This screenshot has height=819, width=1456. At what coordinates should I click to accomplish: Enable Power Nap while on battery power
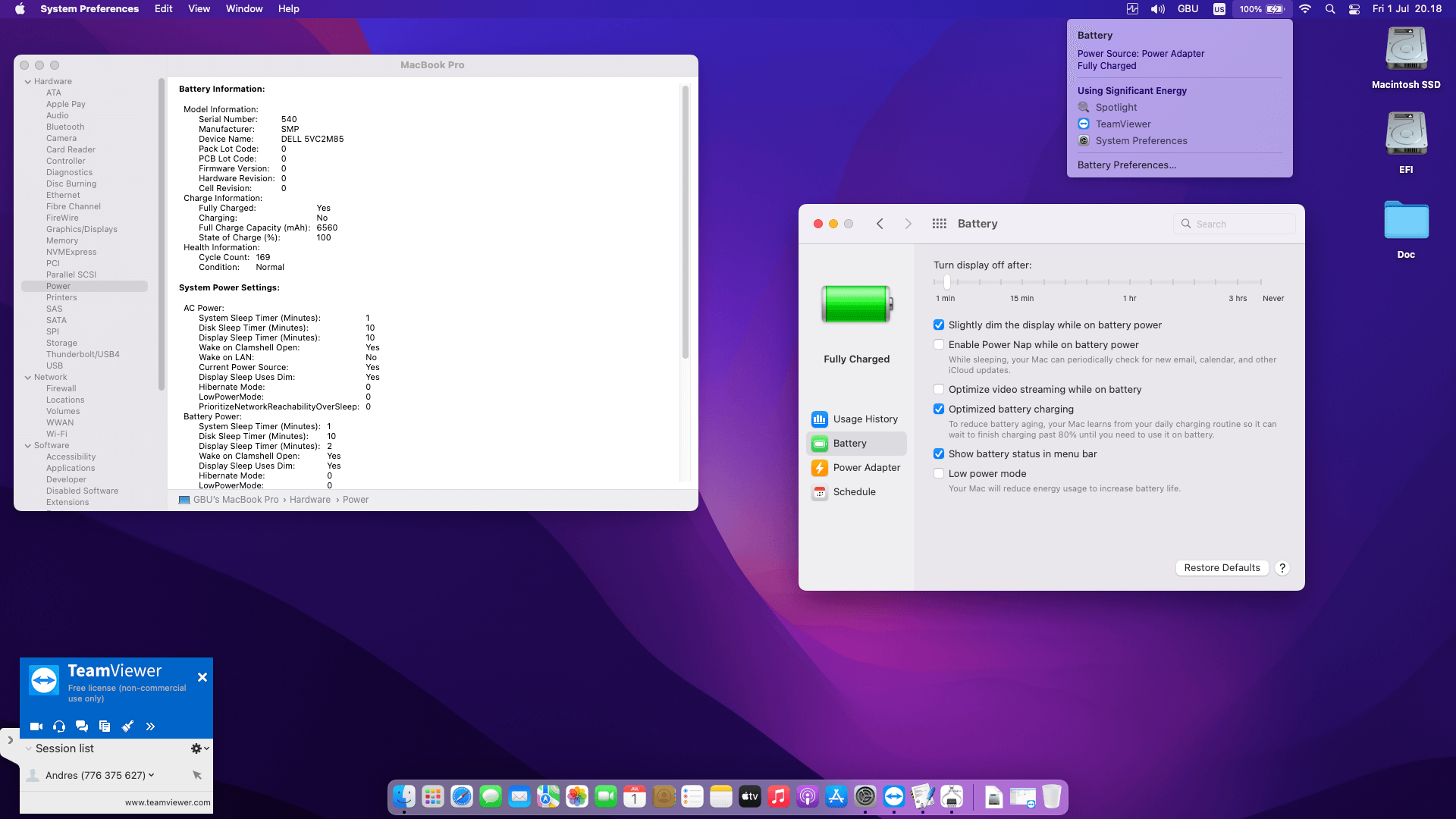(x=939, y=345)
